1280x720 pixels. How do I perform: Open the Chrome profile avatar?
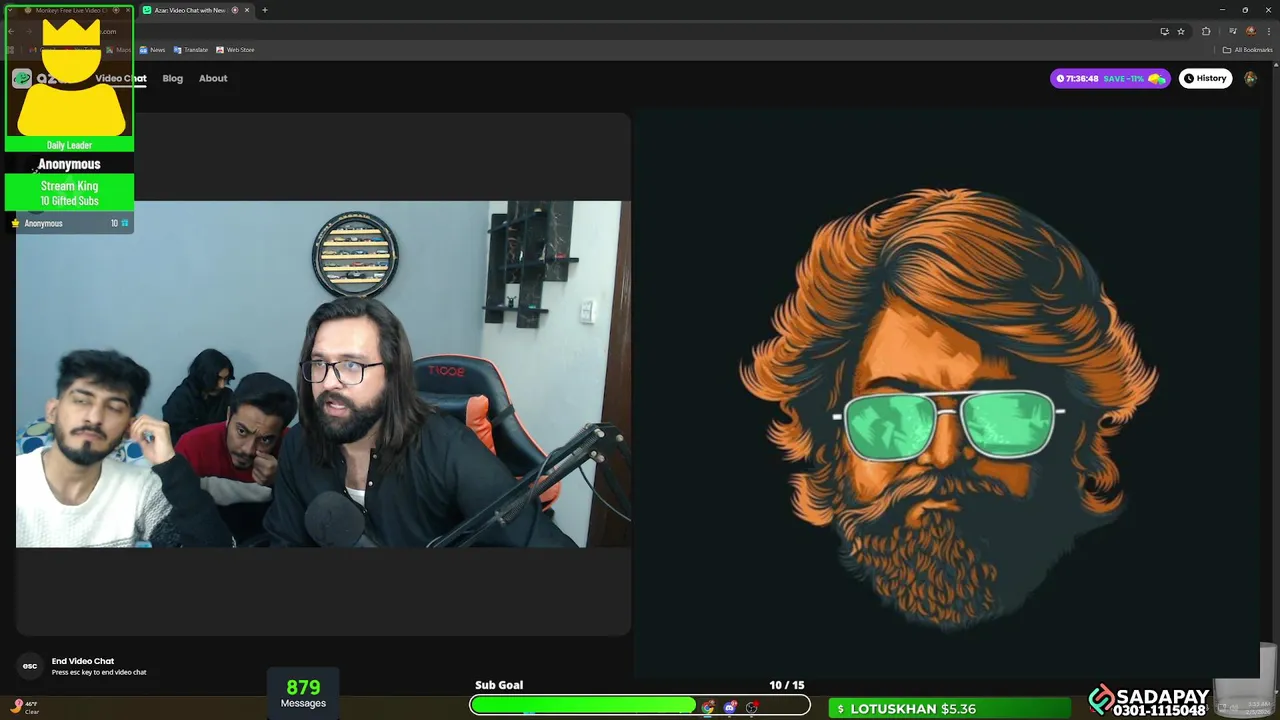click(x=1250, y=31)
